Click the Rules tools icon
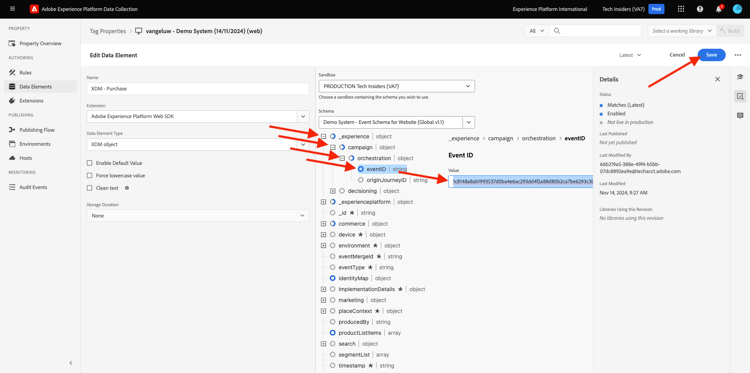 click(x=12, y=73)
